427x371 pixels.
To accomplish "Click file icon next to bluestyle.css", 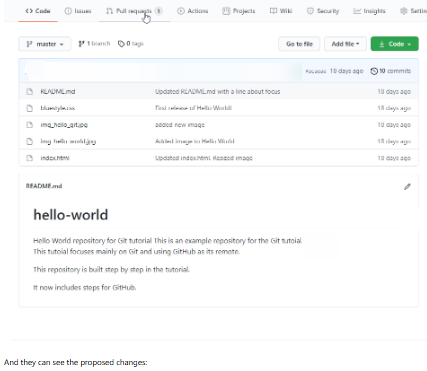I will point(30,108).
